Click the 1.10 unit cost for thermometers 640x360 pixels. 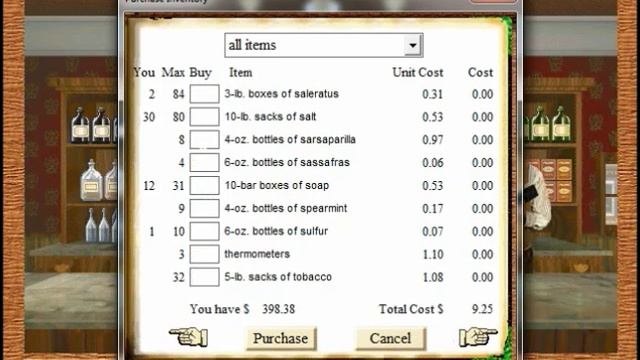(433, 255)
